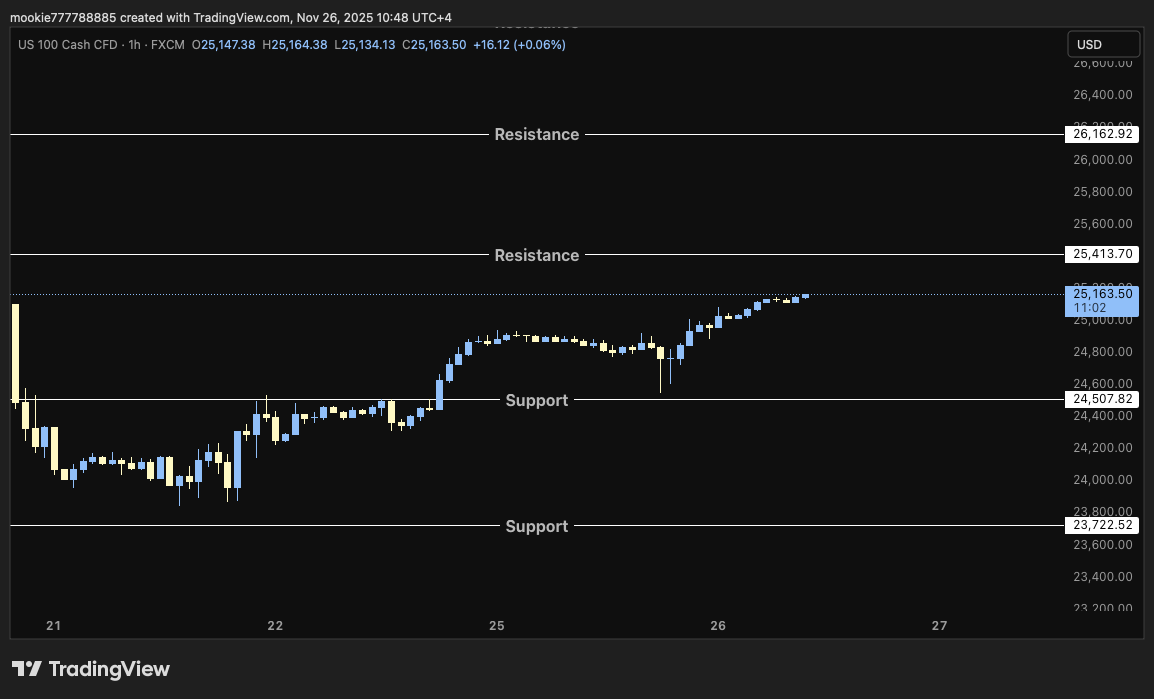This screenshot has width=1154, height=699.
Task: Click the 25,413.70 price axis tag
Action: [1102, 254]
